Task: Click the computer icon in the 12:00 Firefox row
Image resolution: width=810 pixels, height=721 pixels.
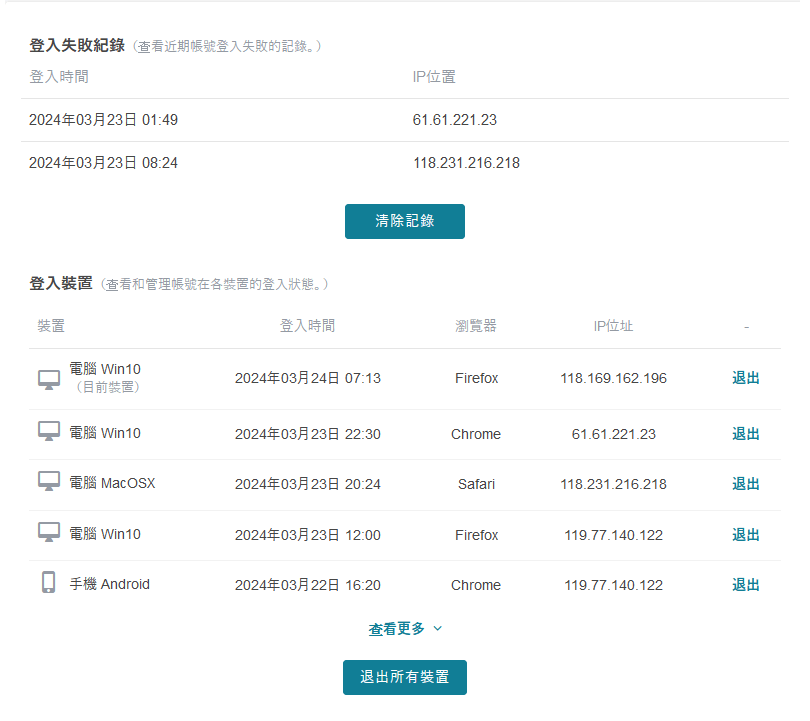Action: 48,533
